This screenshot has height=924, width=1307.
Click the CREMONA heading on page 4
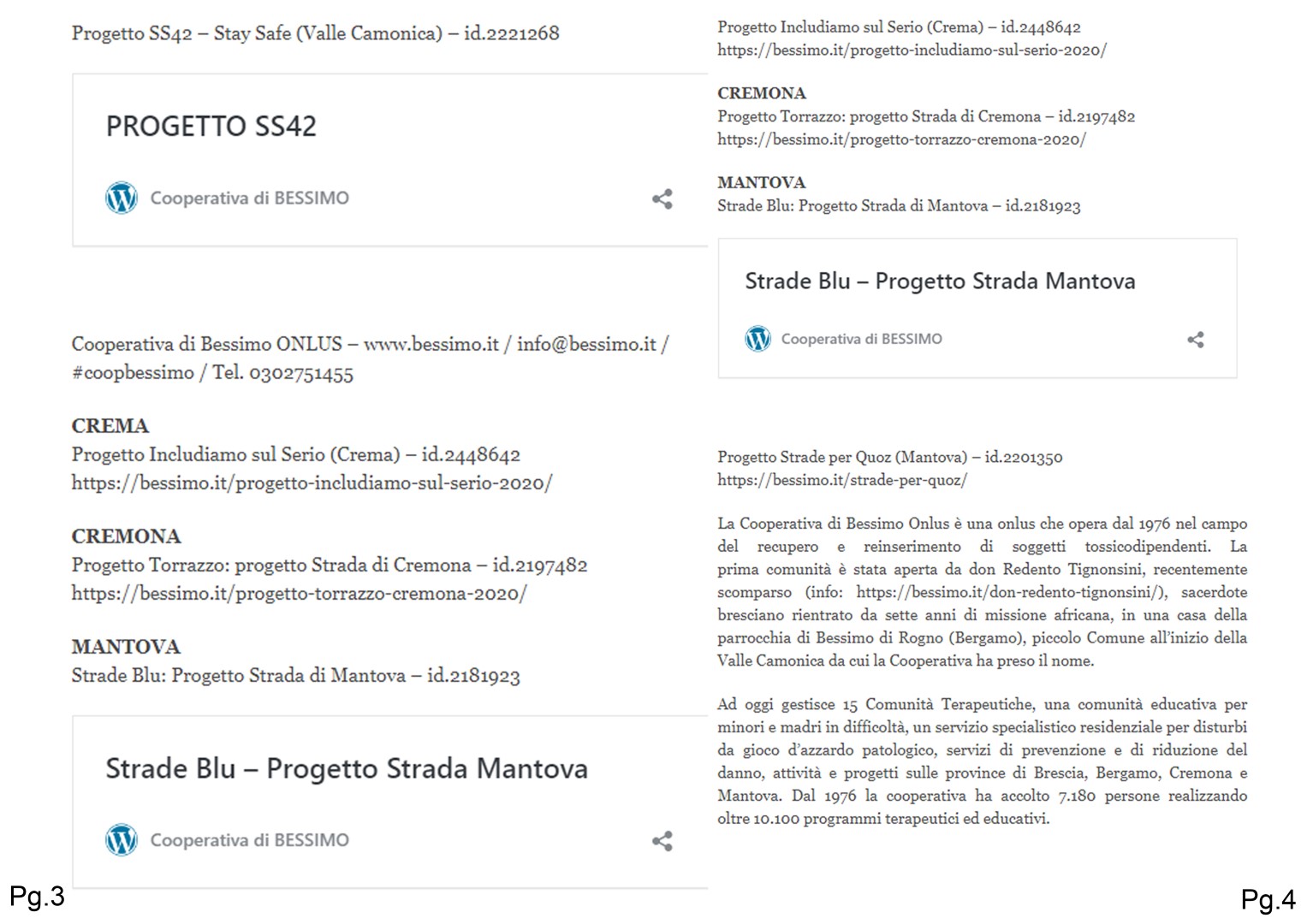point(762,93)
